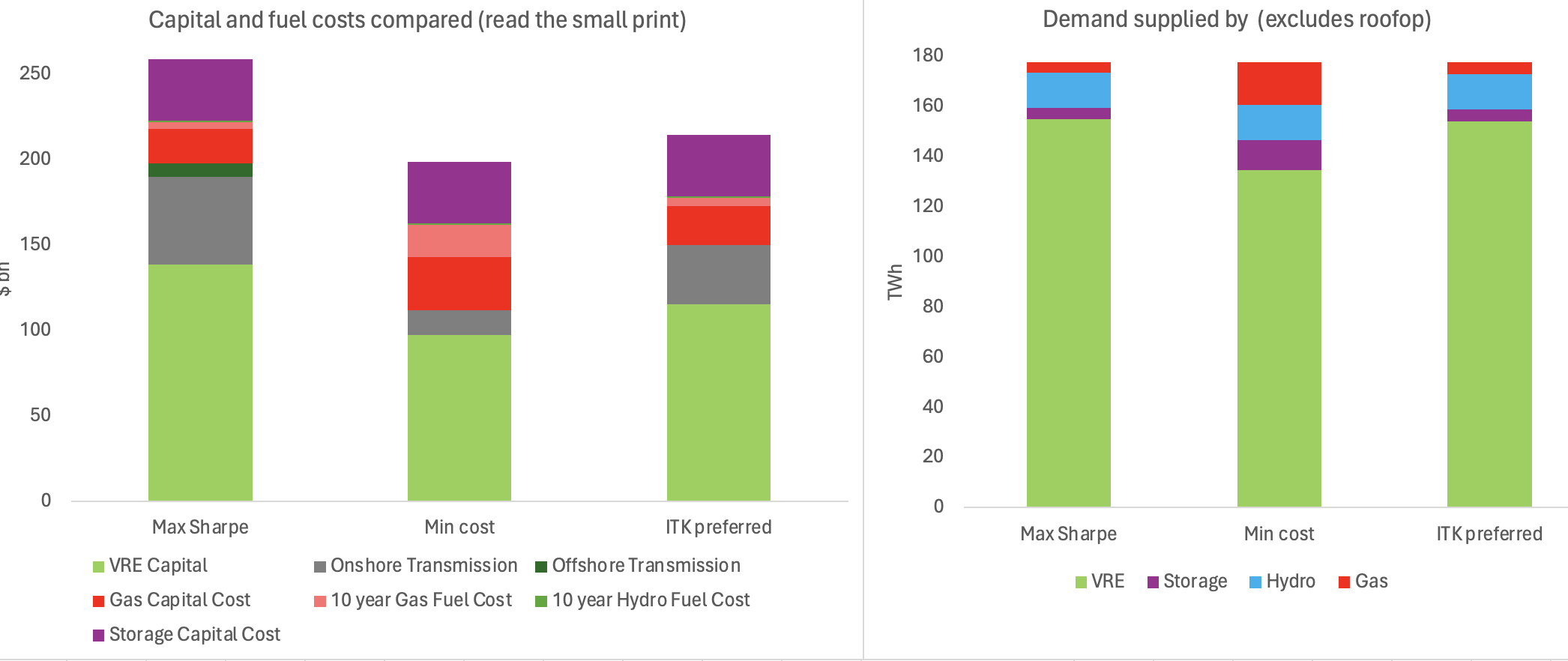
Task: Click the Hydro legend swatch in demand chart
Action: 1255,582
